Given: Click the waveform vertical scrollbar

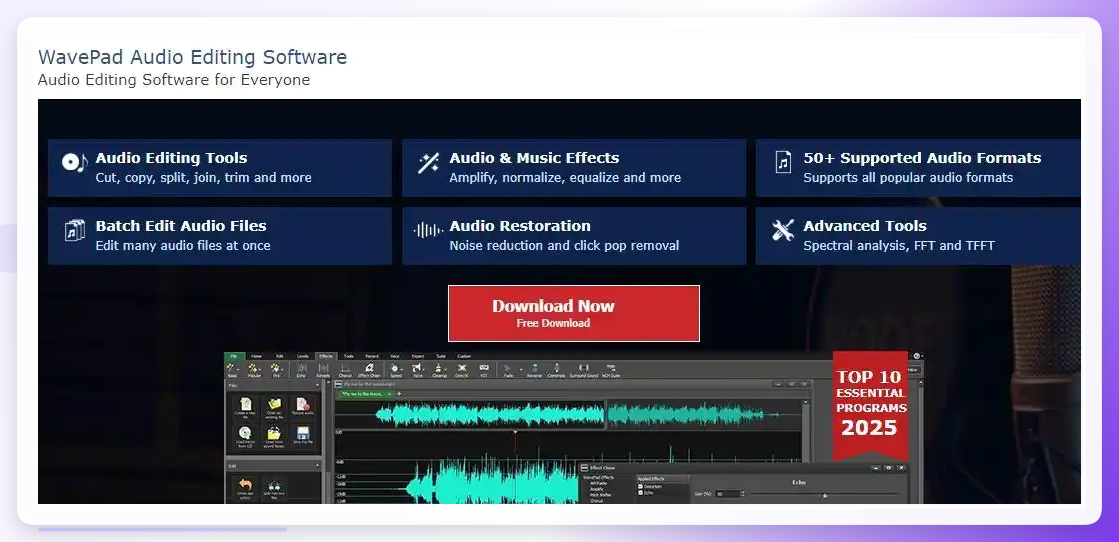Looking at the screenshot, I should (x=806, y=431).
